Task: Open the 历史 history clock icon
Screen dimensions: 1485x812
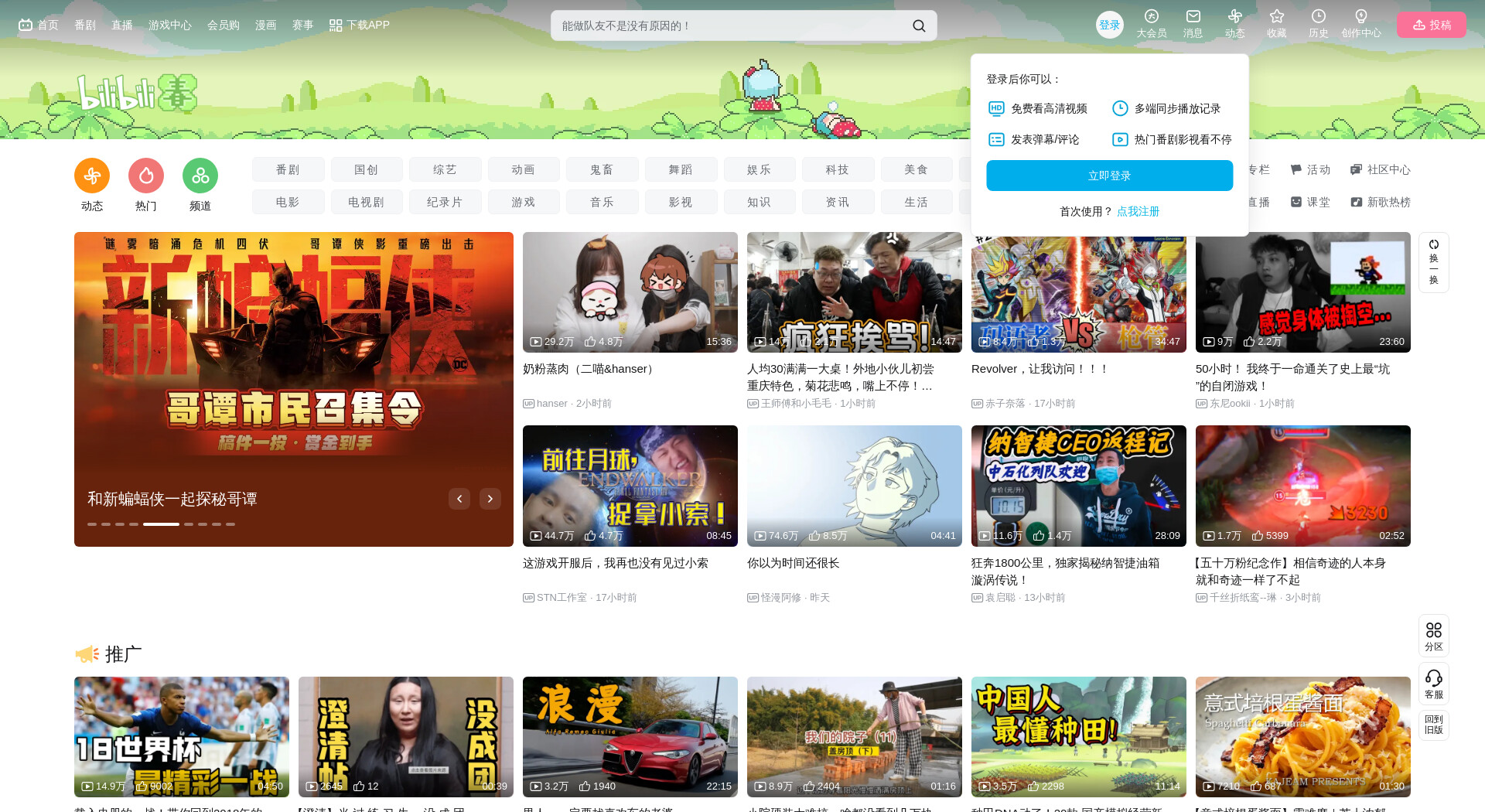Action: point(1318,24)
